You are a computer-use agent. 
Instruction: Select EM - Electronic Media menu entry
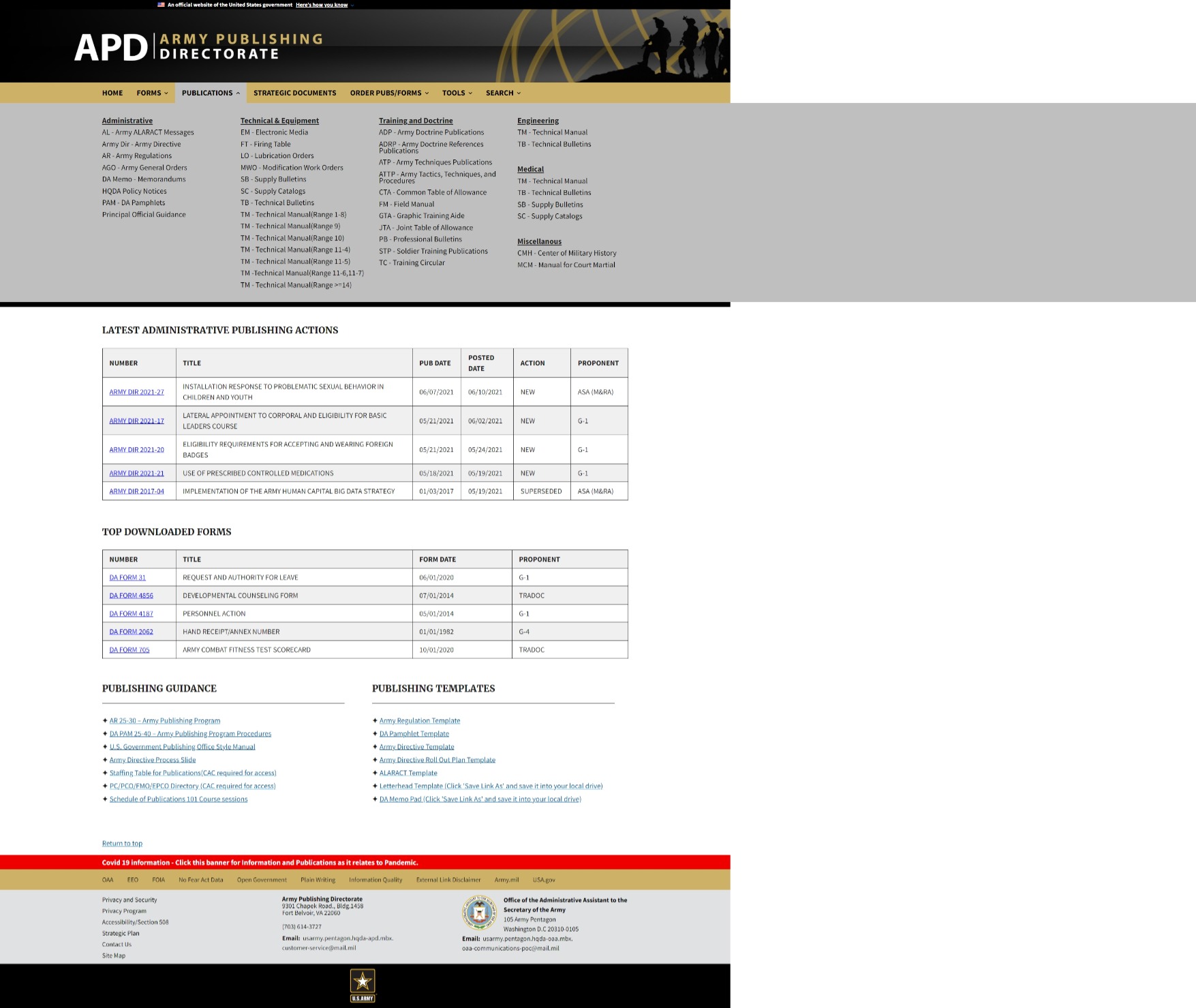pyautogui.click(x=274, y=132)
